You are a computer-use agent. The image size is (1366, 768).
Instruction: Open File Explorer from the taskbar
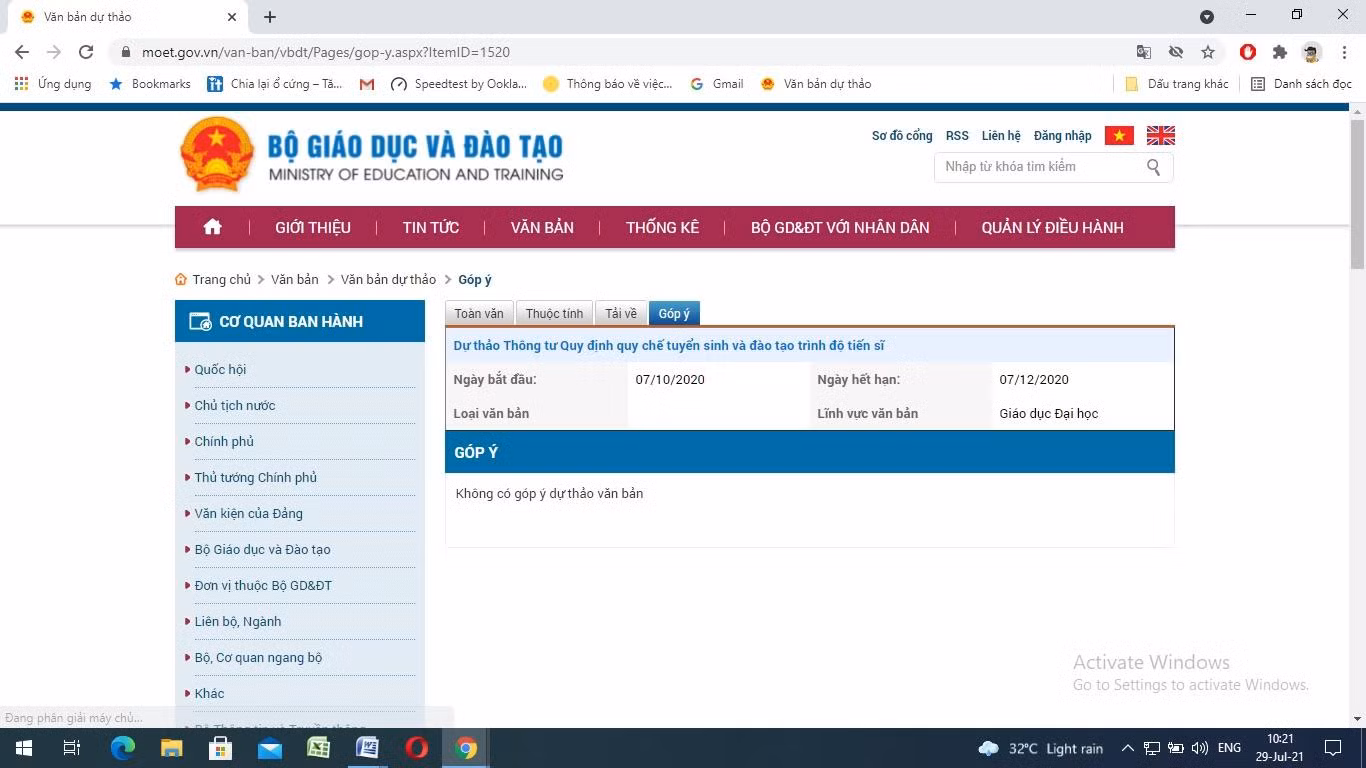point(172,748)
